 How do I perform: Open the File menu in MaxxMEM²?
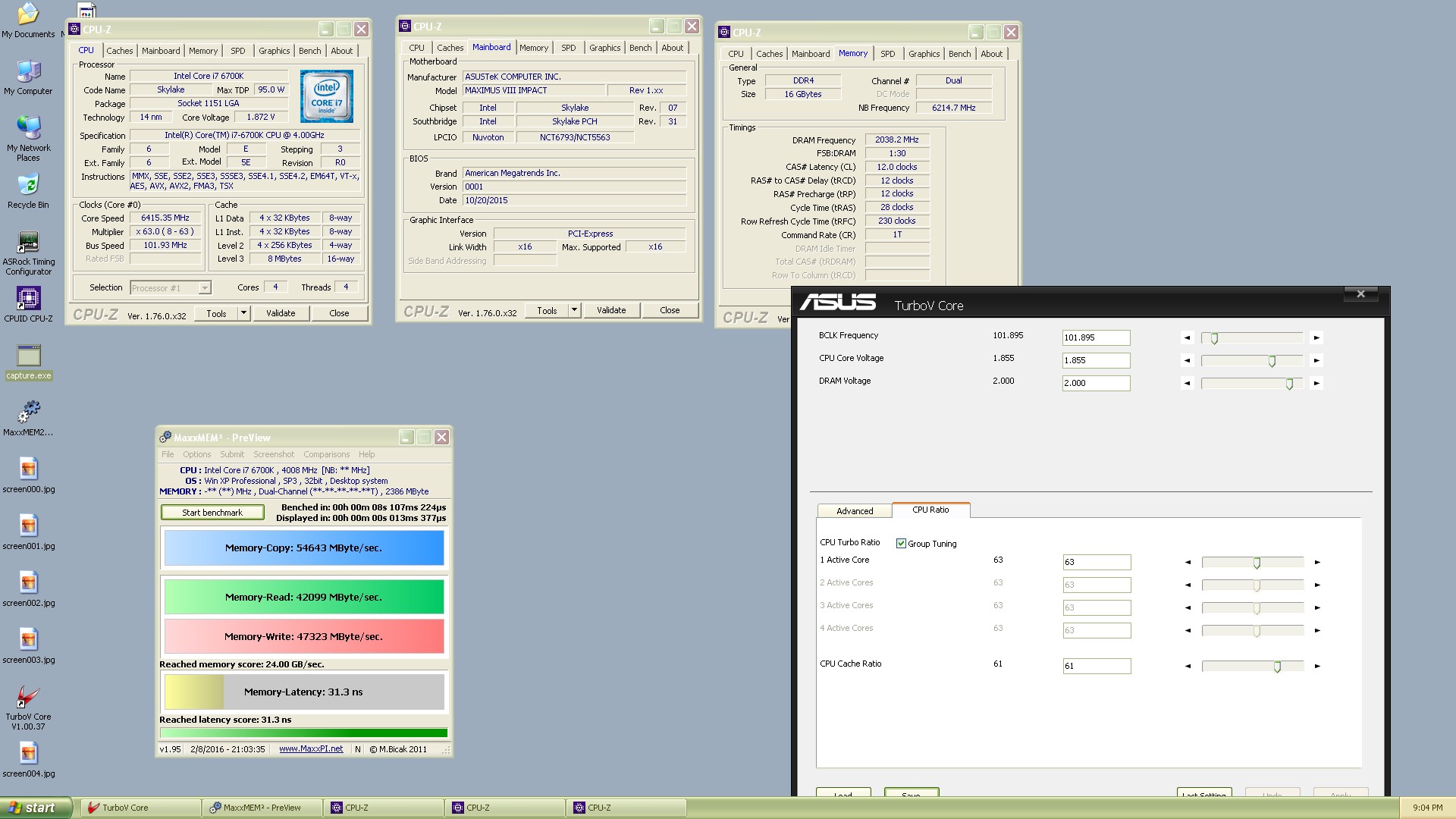(168, 454)
